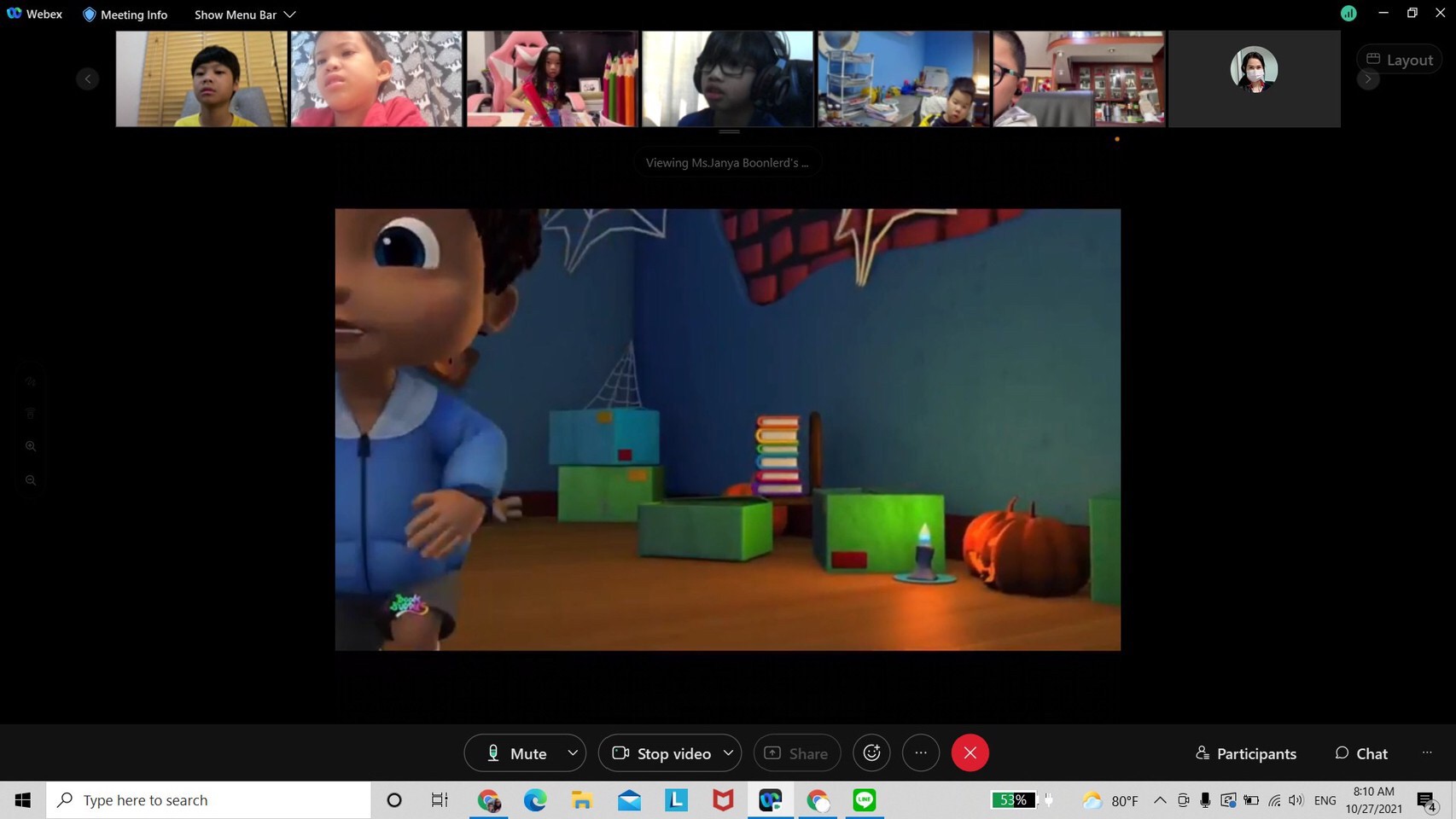This screenshot has height=819, width=1456.
Task: Select video thumbnail of boy in yellow shirt
Action: (x=201, y=79)
